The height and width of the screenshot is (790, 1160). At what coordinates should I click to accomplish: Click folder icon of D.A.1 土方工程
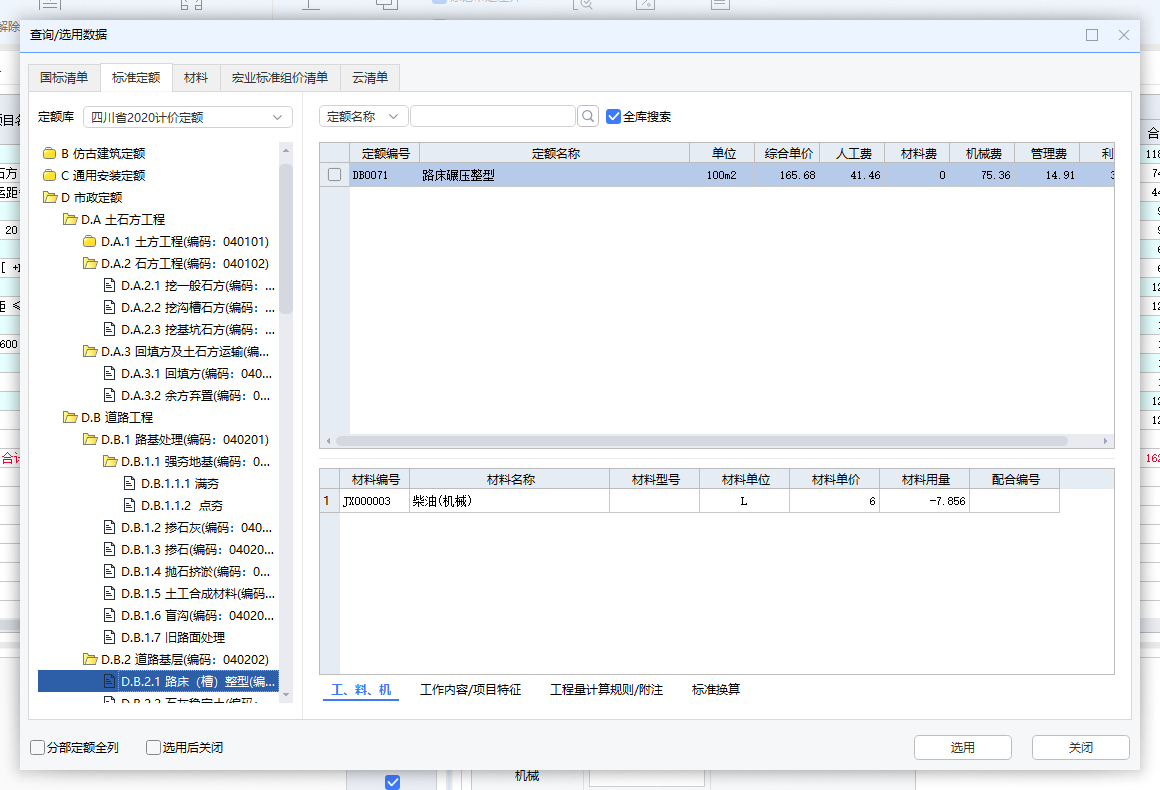[90, 241]
